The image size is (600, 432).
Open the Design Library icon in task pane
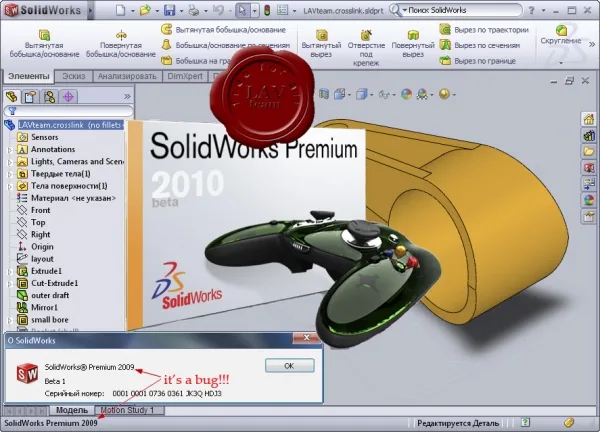coord(589,135)
